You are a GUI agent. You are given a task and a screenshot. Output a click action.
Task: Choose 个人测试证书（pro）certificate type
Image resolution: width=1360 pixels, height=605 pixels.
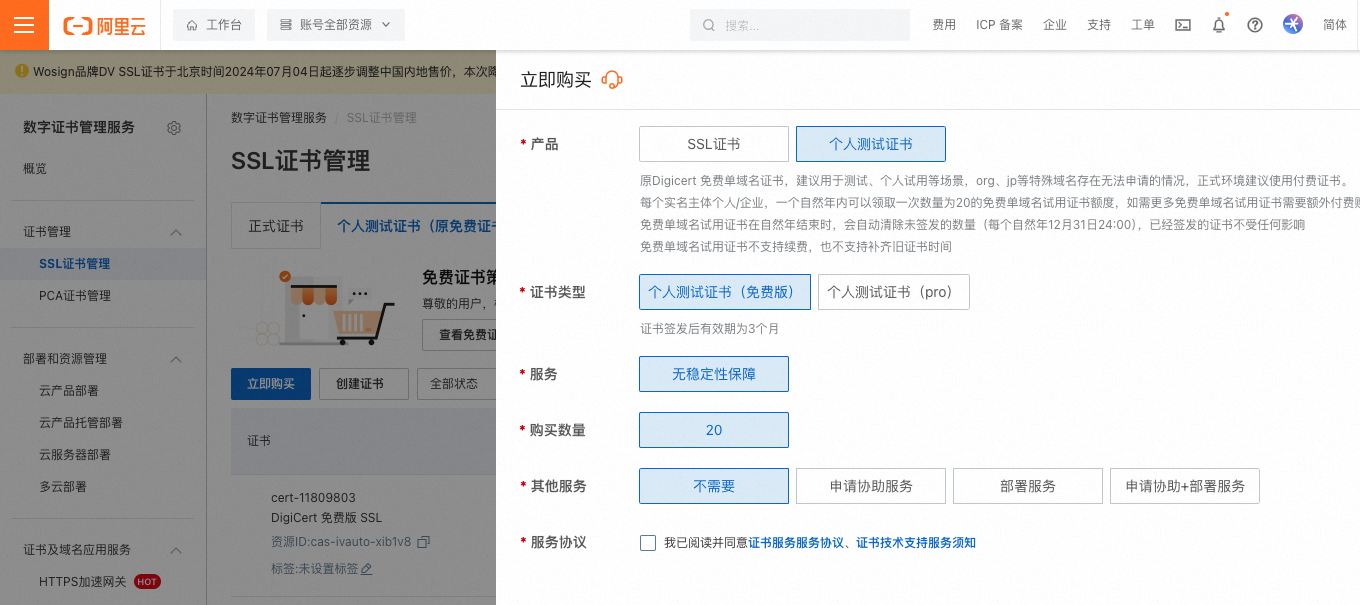tap(894, 292)
